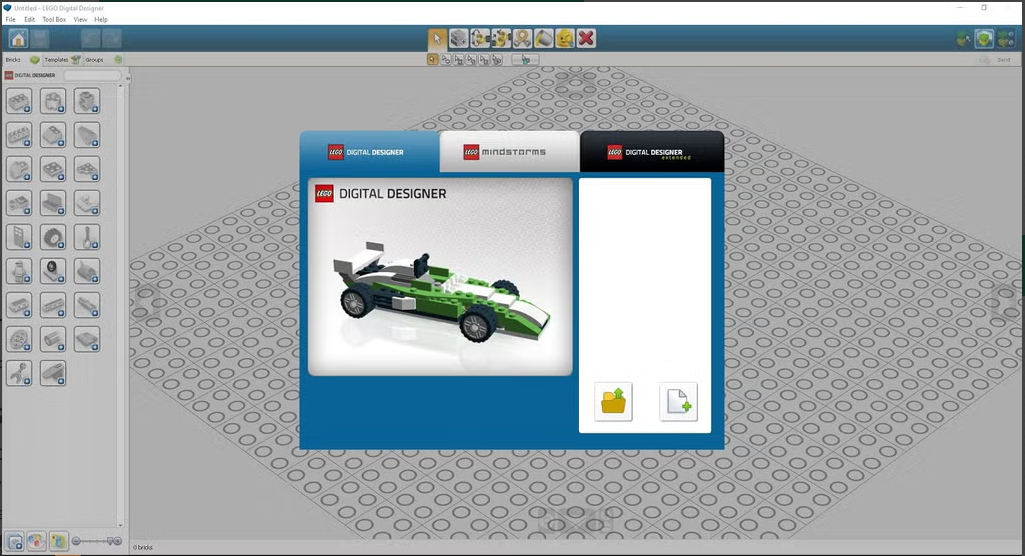The image size is (1025, 556).
Task: Open the File menu
Action: pyautogui.click(x=10, y=20)
